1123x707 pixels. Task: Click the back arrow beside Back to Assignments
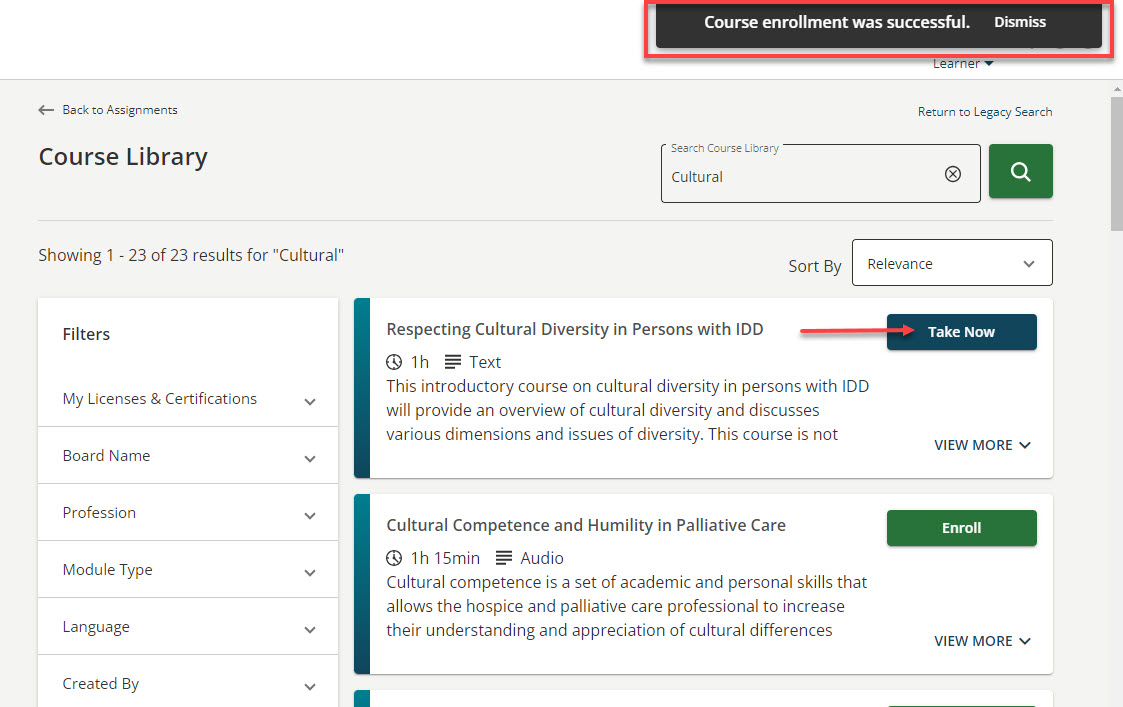click(46, 110)
